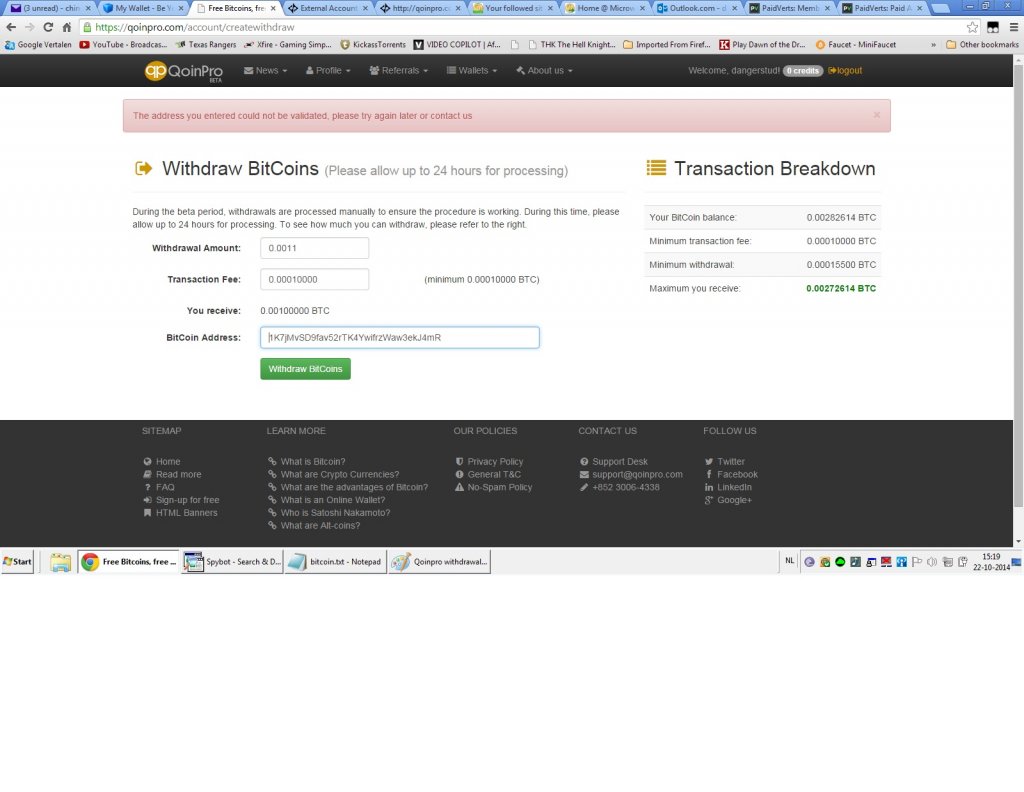The image size is (1024, 792).
Task: Show more bookmarks with the chevron
Action: coord(933,44)
